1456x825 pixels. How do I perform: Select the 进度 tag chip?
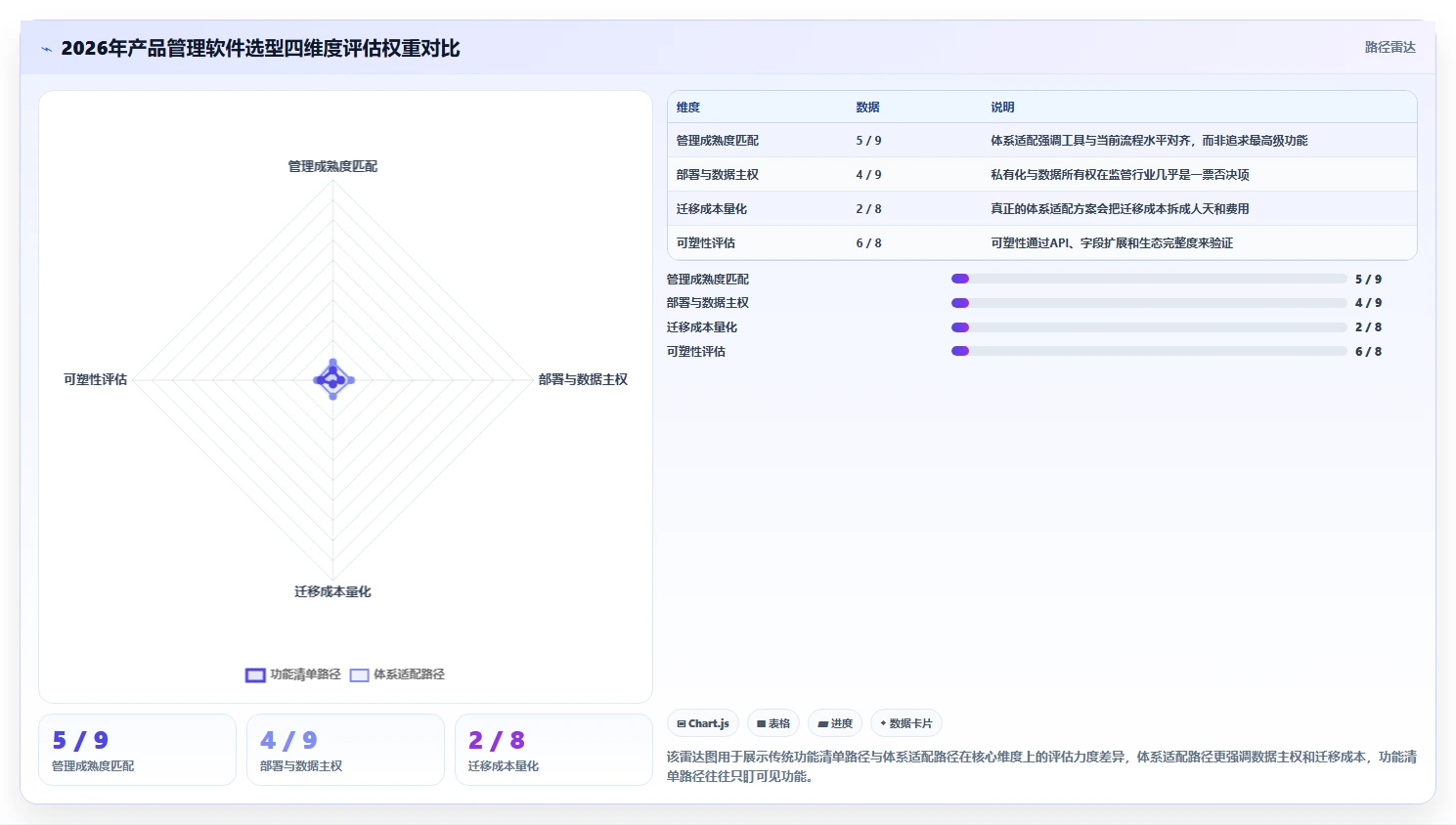point(835,723)
